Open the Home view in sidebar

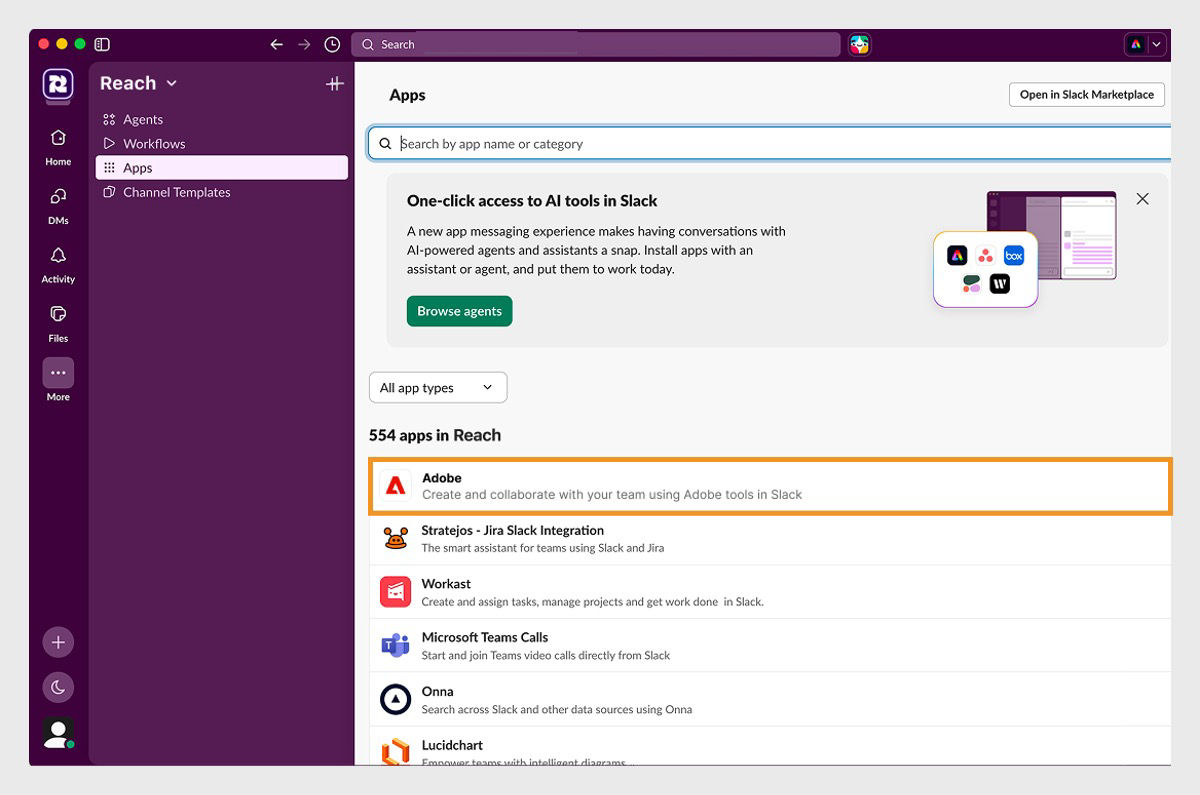[58, 146]
